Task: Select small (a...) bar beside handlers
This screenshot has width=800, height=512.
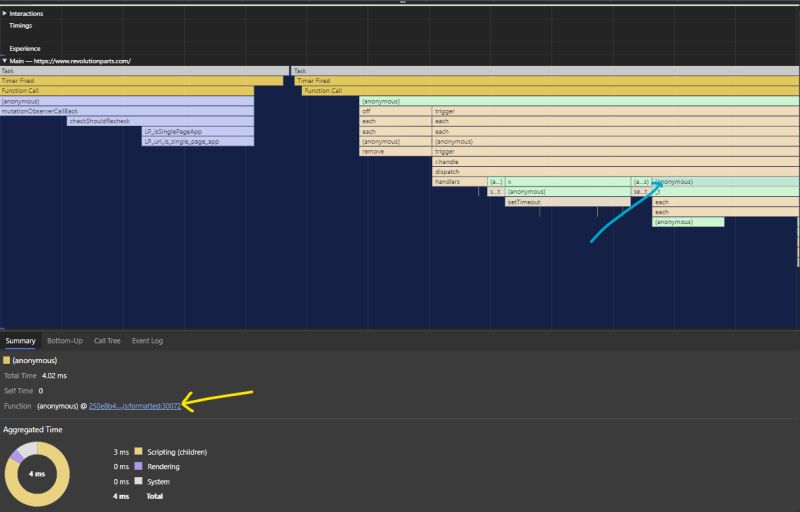Action: 496,182
